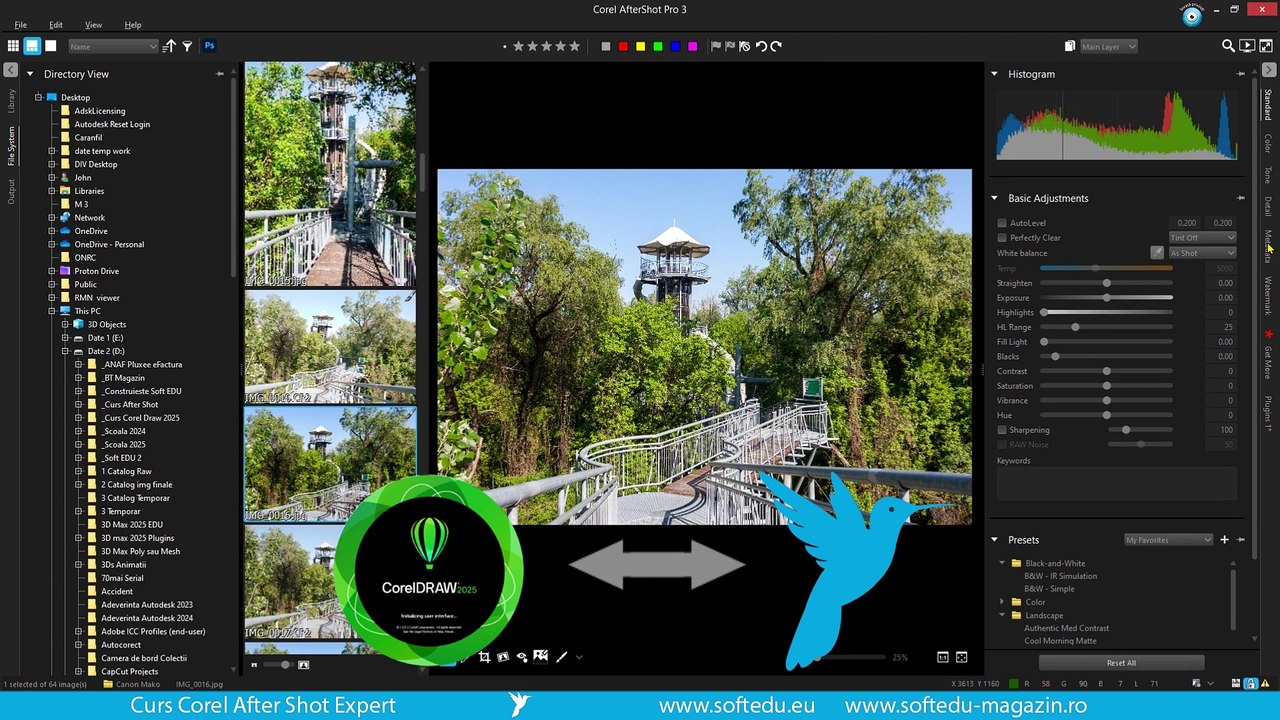The image size is (1280, 720).
Task: Rate the image five stars
Action: [x=574, y=46]
